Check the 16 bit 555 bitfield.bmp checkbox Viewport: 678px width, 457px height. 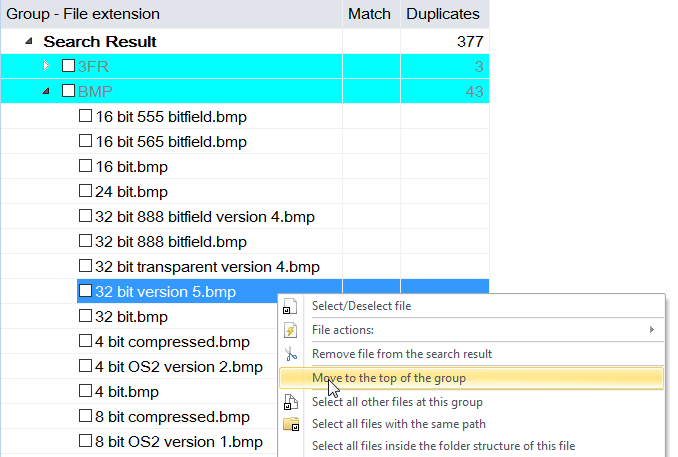click(85, 117)
